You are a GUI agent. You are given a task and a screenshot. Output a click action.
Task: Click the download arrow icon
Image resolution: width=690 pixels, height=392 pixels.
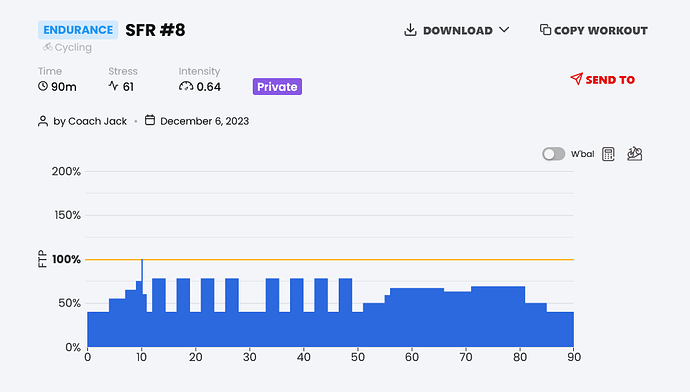[x=410, y=30]
